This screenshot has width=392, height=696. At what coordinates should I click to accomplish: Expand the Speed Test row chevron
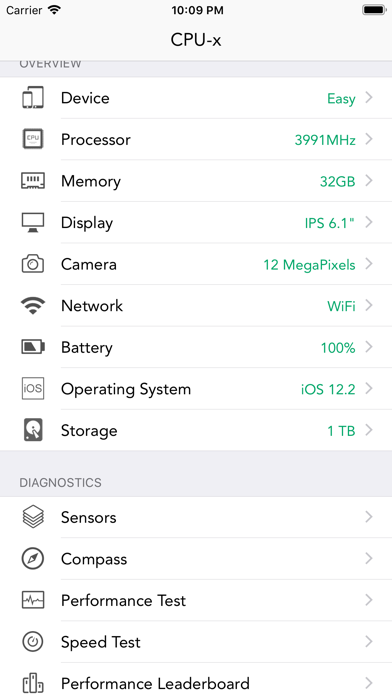point(368,641)
